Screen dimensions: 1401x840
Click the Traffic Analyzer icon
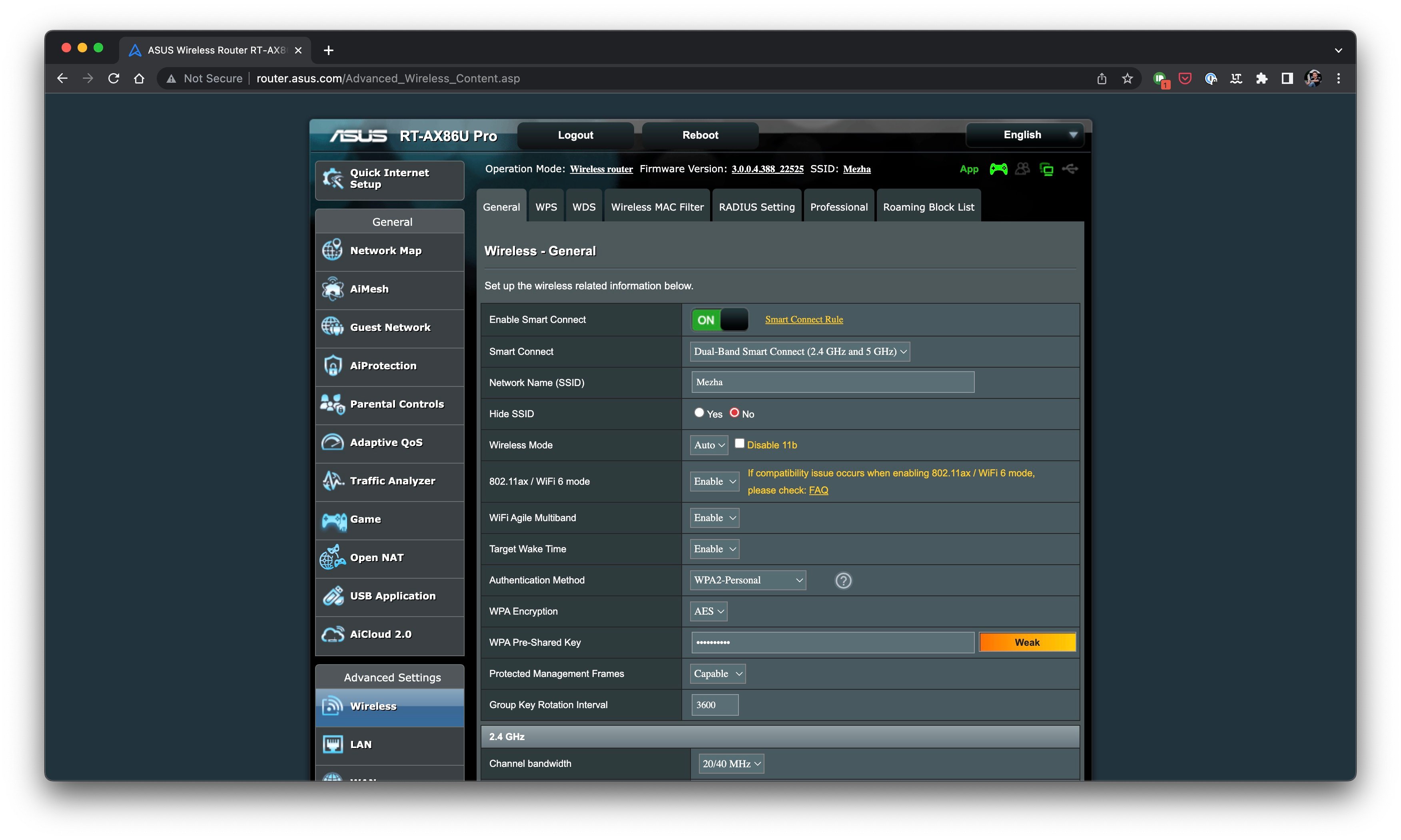tap(333, 480)
